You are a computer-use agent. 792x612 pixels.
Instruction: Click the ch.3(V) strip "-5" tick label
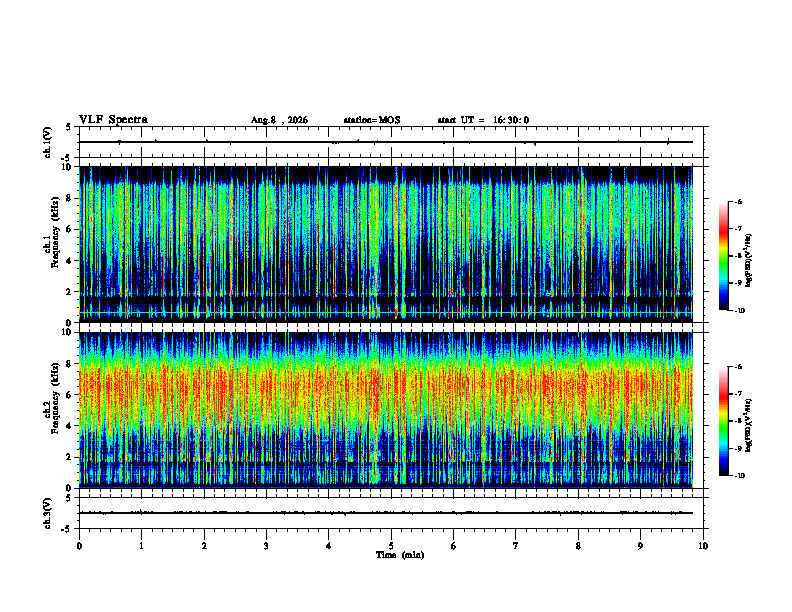coord(67,529)
